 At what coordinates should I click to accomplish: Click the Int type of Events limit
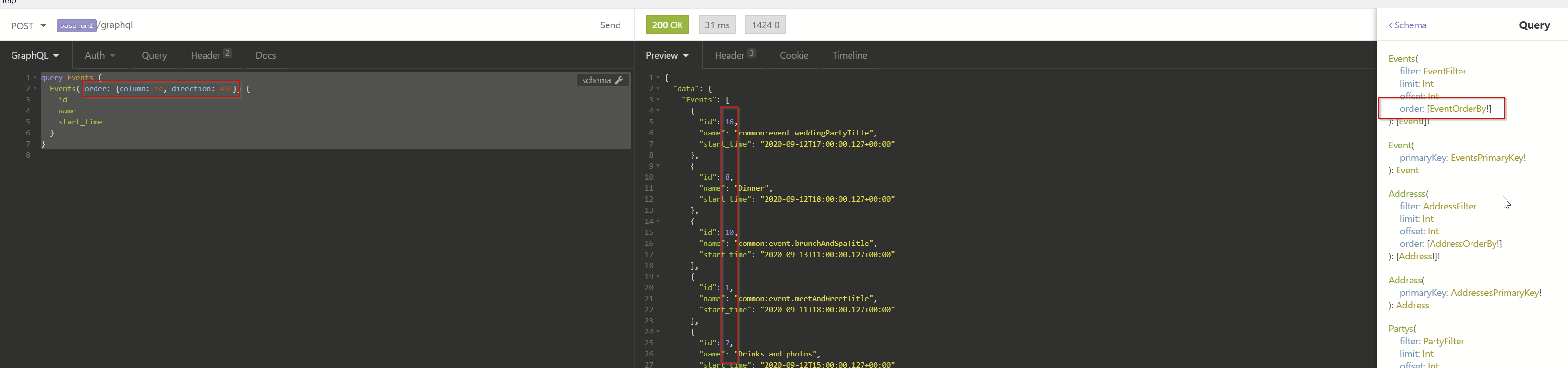1427,84
